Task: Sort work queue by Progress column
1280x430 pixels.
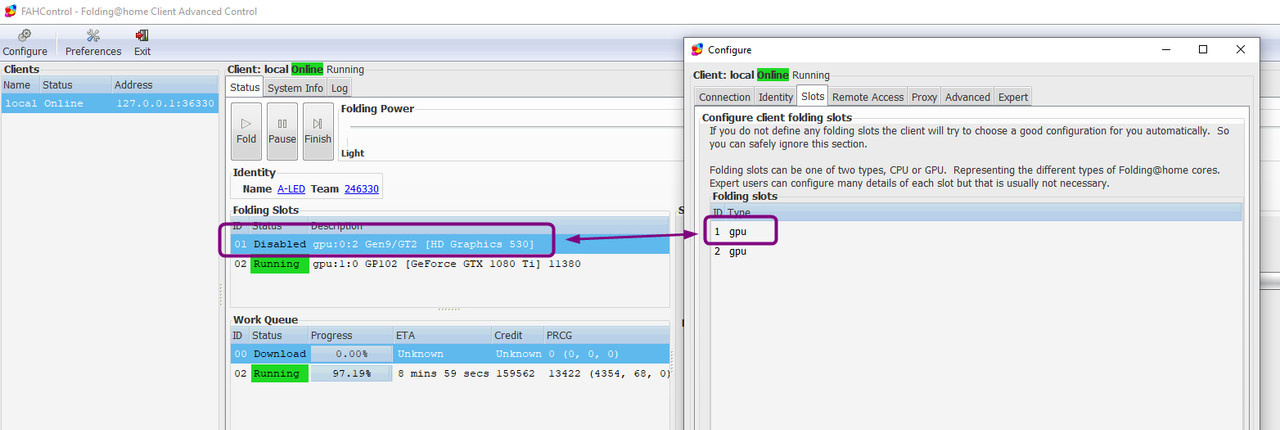Action: 350,336
